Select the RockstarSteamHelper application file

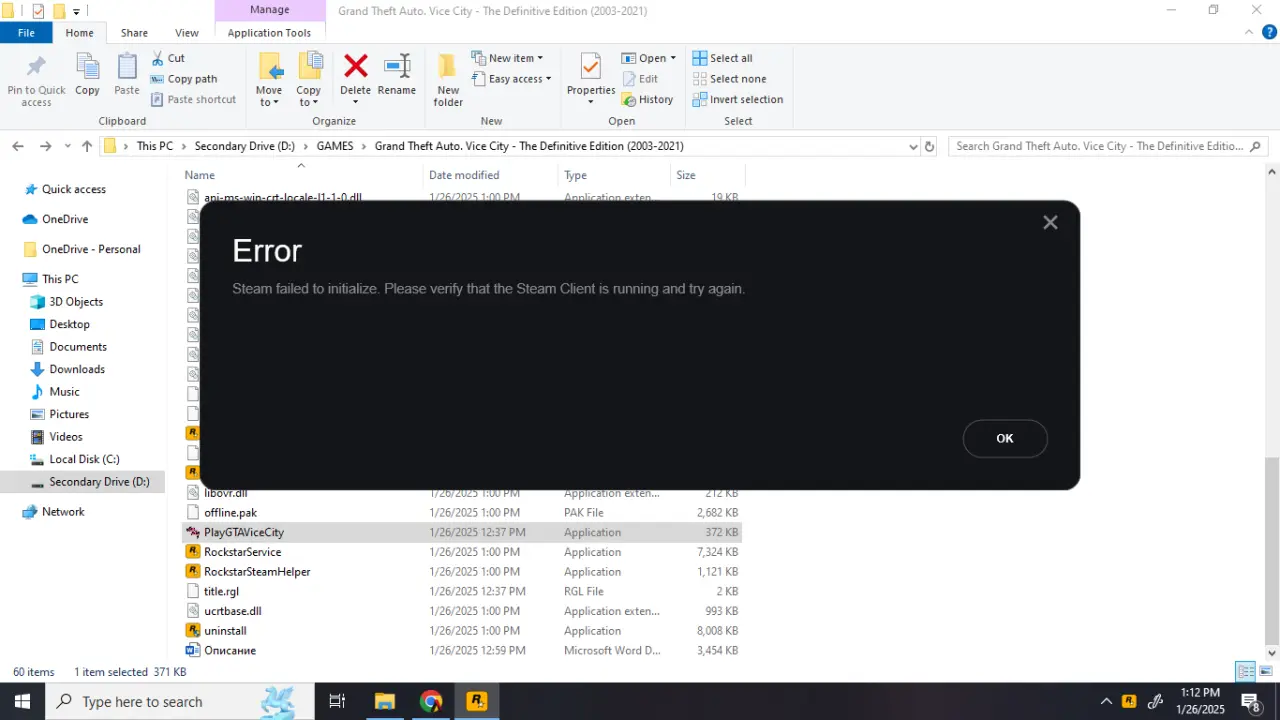[257, 572]
